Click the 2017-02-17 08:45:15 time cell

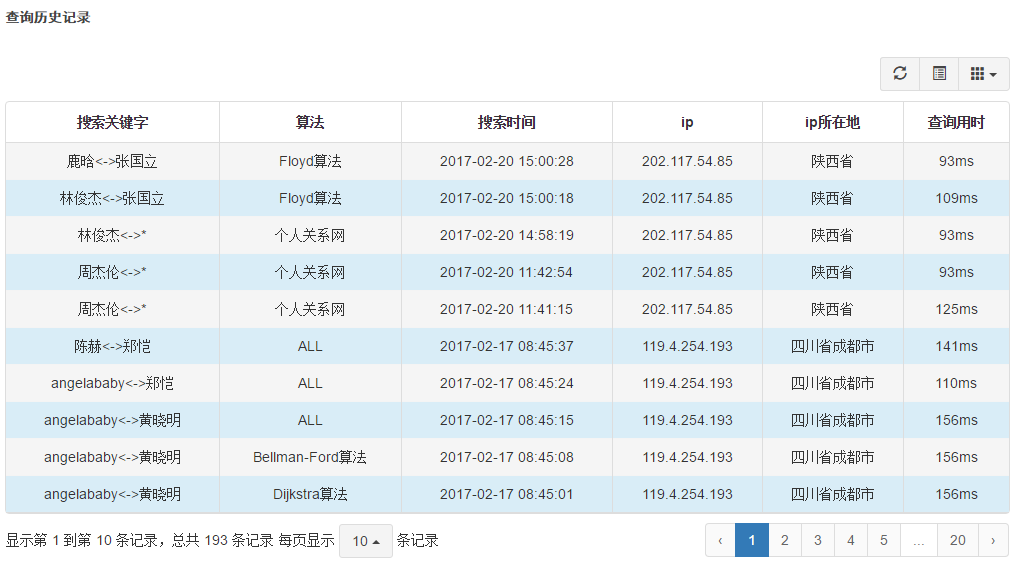507,420
